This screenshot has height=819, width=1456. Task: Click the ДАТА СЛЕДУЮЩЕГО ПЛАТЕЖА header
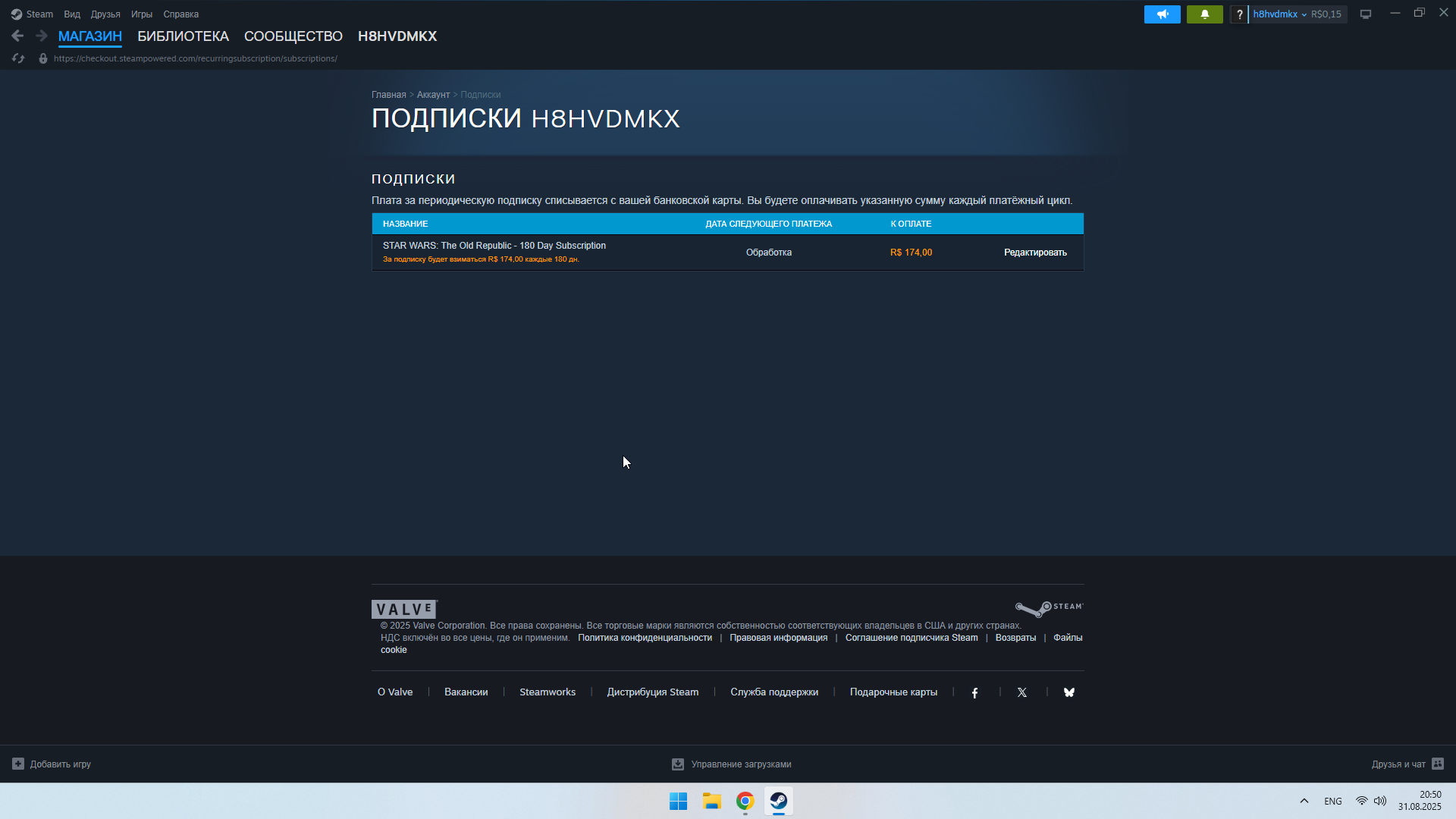coord(769,224)
